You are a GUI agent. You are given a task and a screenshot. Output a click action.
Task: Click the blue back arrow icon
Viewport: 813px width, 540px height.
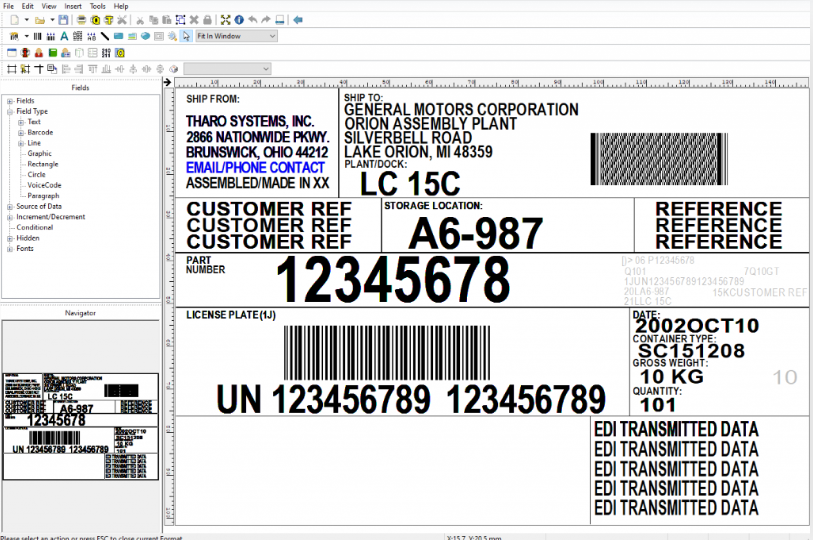tap(298, 20)
